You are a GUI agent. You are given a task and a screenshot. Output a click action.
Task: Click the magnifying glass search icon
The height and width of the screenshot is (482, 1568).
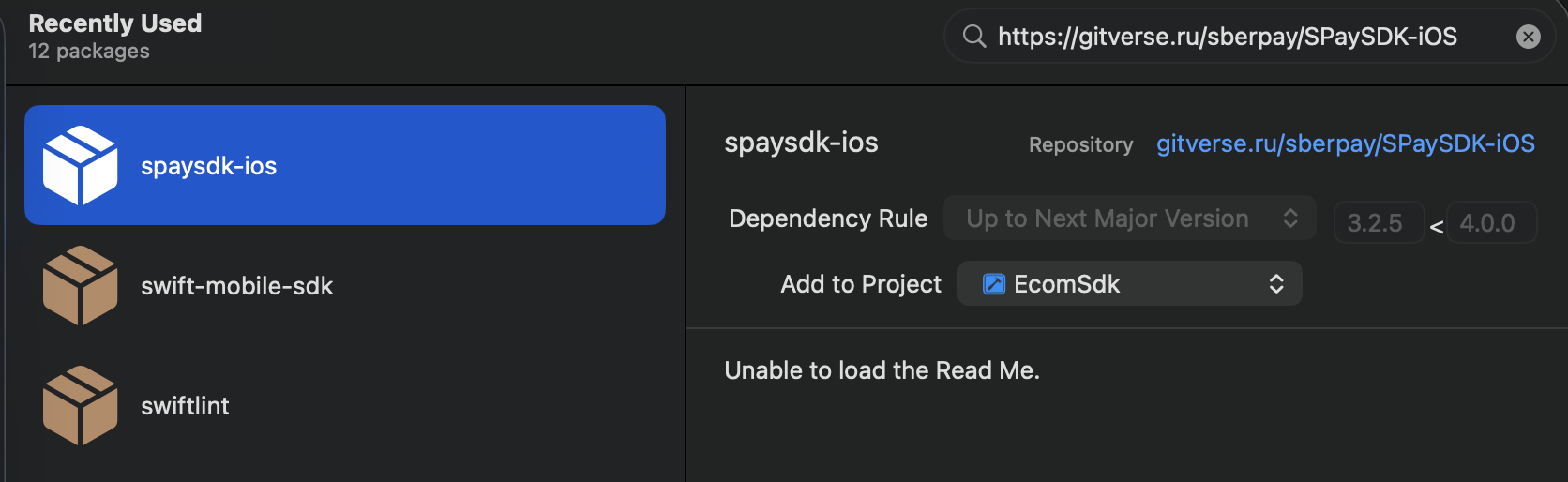[974, 37]
